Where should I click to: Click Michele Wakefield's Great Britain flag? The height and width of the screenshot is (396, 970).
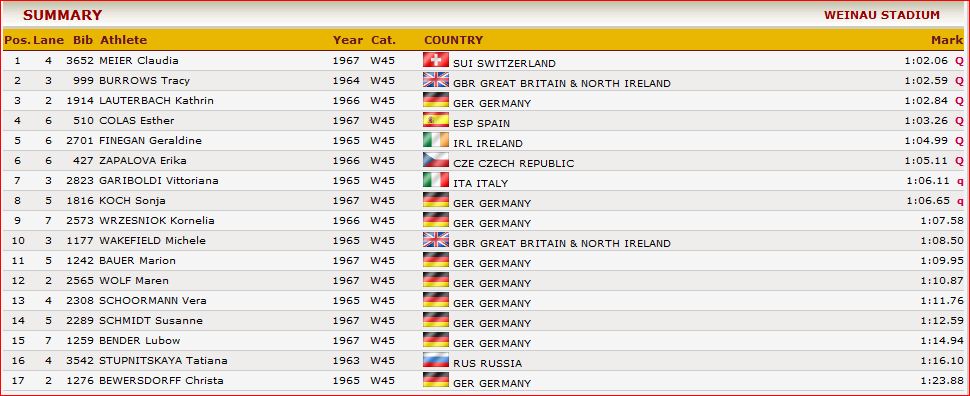click(436, 239)
